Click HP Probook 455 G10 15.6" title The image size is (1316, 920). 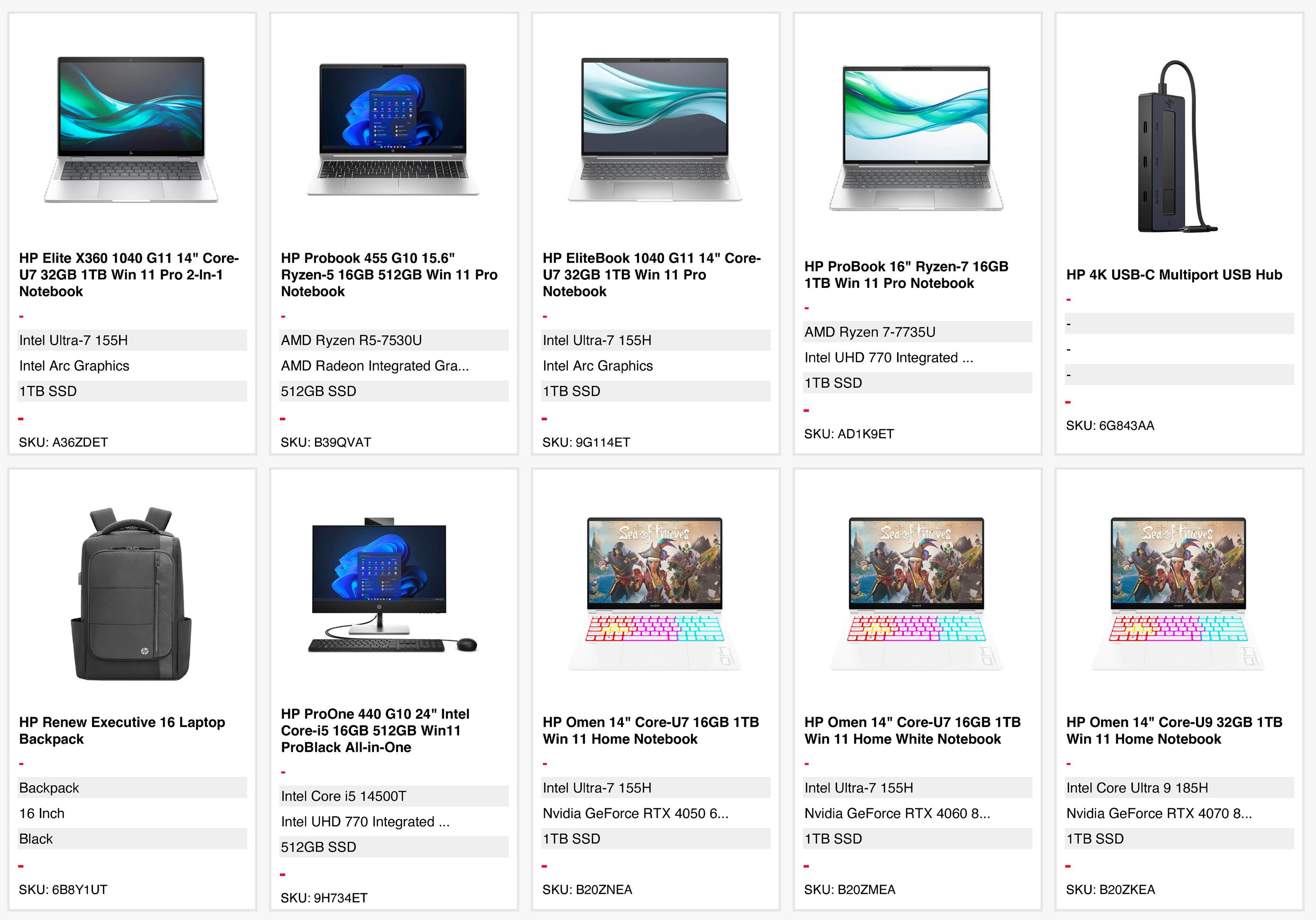click(389, 275)
